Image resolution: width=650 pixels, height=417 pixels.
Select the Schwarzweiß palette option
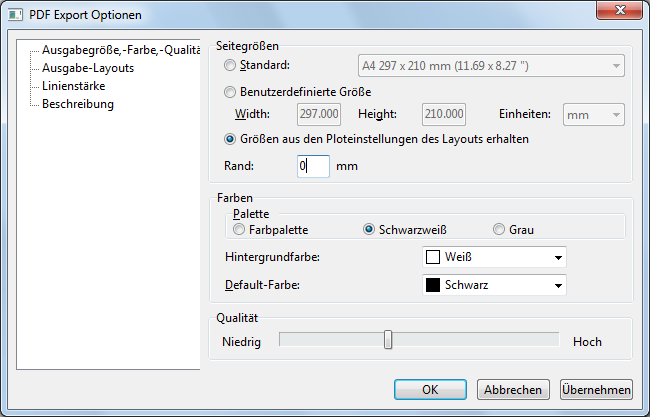(x=370, y=229)
